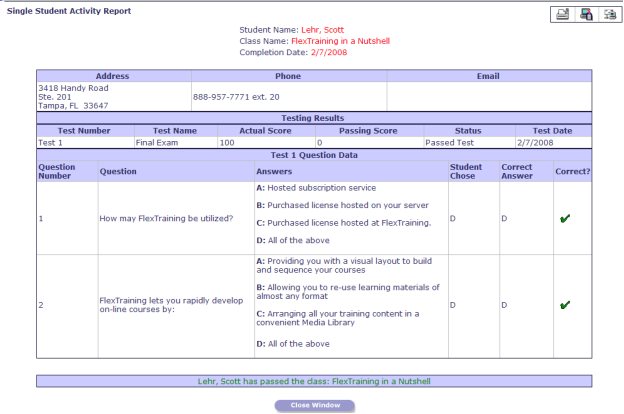
Task: Close the report with Close Window button
Action: (x=315, y=405)
